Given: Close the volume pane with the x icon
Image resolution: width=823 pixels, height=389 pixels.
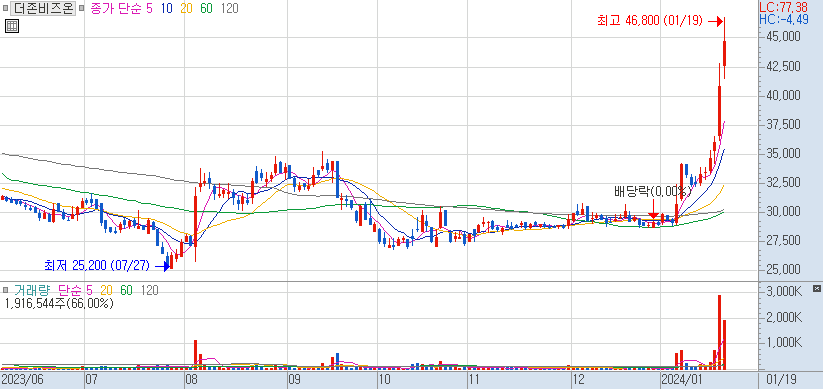Looking at the screenshot, I should (816, 289).
